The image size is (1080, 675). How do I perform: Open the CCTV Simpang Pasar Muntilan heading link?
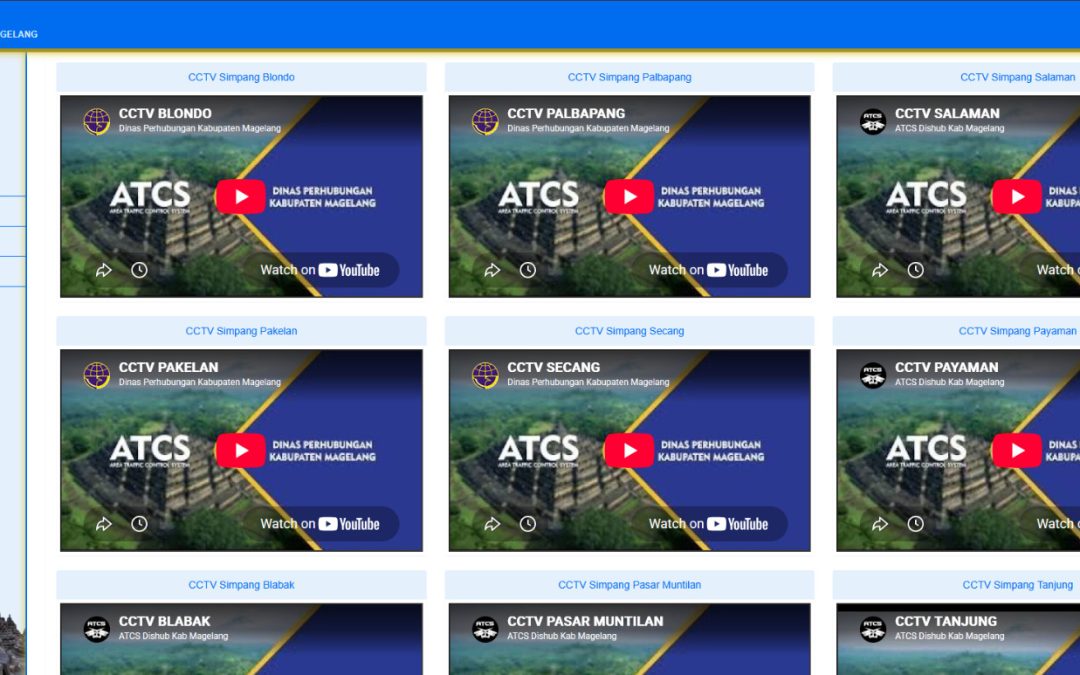pos(630,585)
